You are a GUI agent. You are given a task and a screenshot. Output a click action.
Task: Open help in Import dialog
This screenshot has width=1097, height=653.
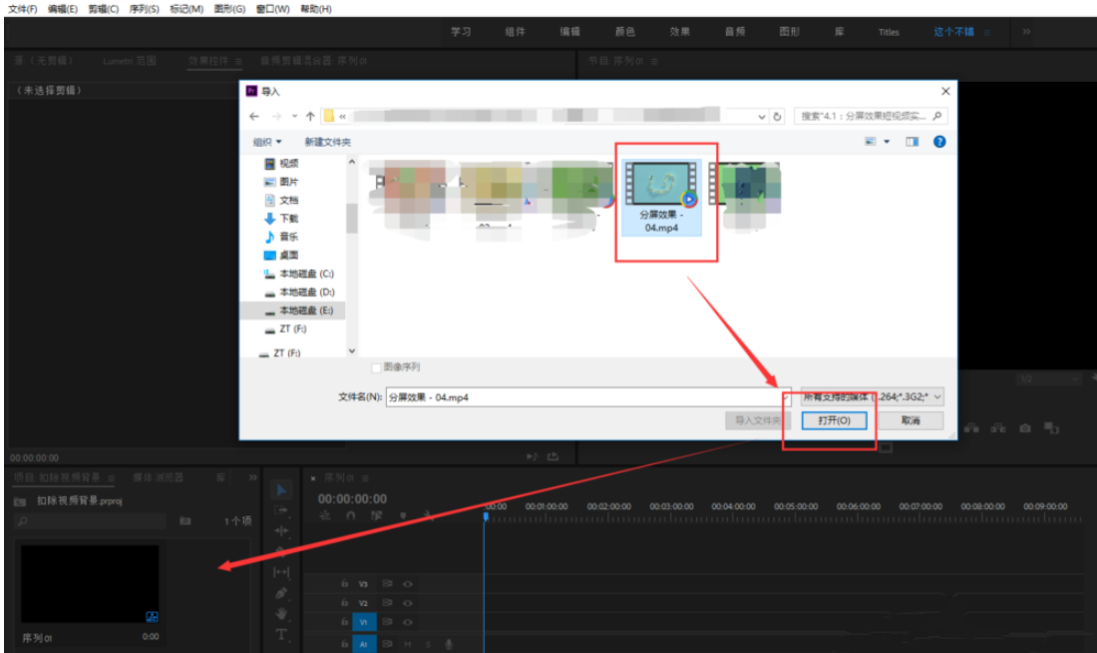(940, 141)
